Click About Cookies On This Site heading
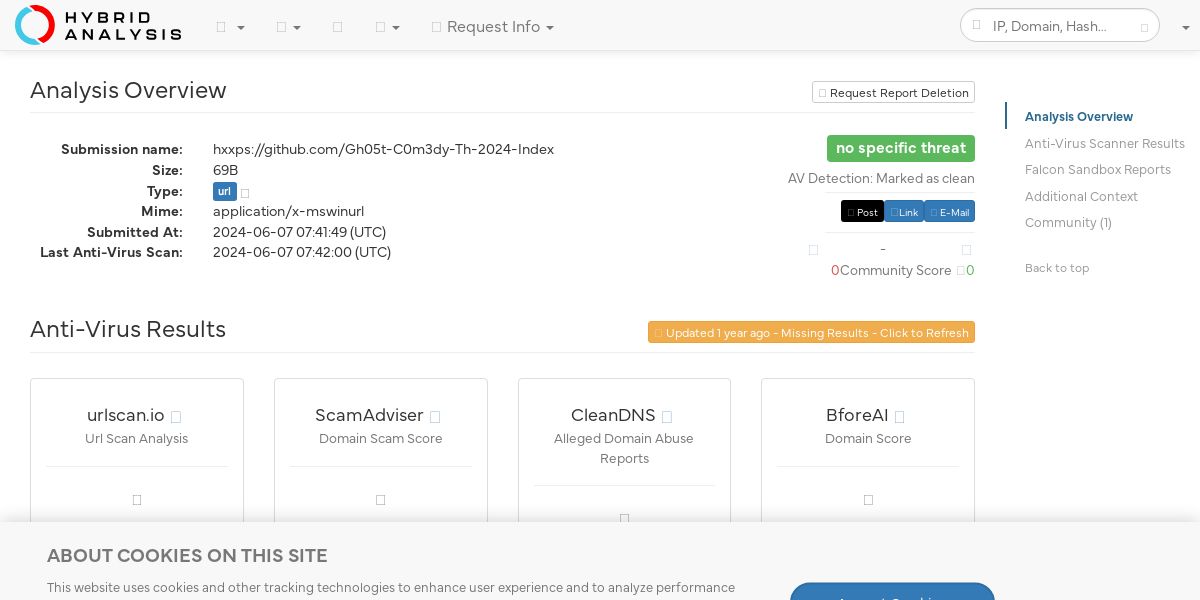Image resolution: width=1200 pixels, height=600 pixels. pyautogui.click(x=187, y=556)
